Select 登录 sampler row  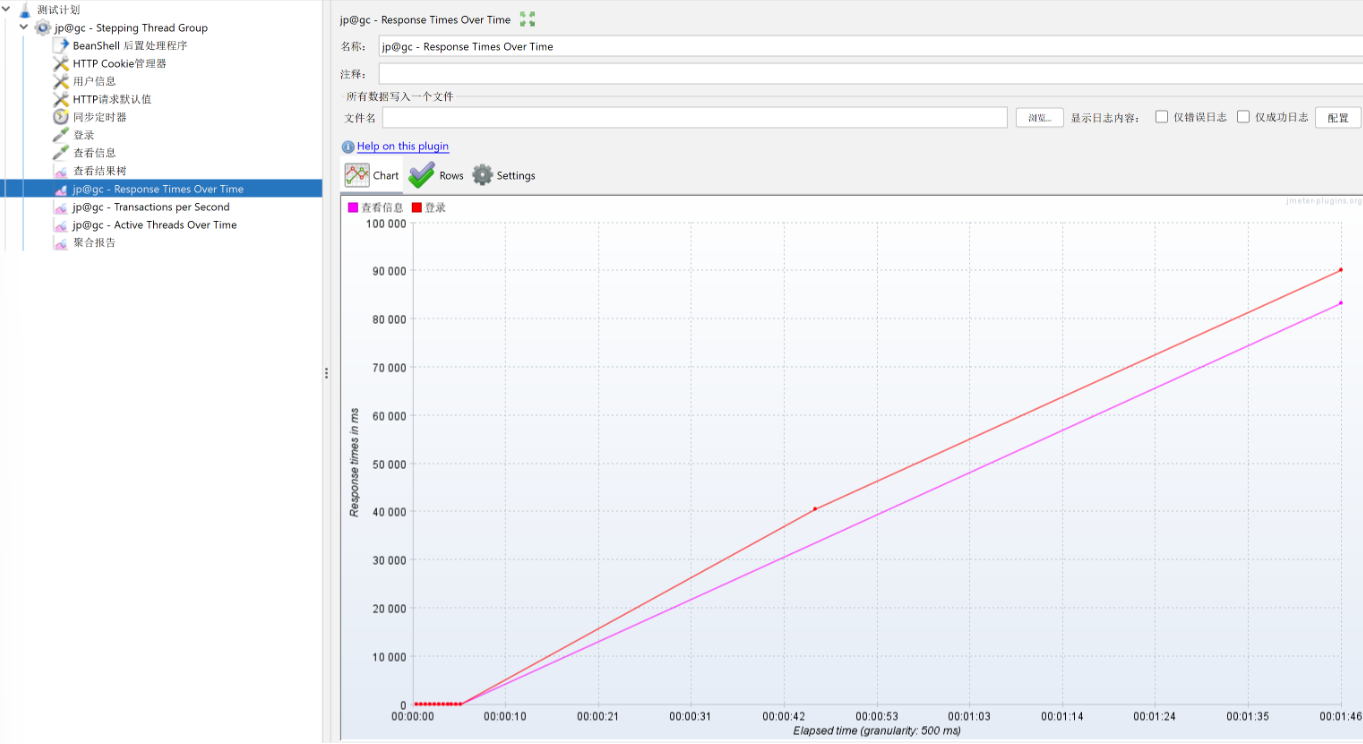(x=83, y=135)
